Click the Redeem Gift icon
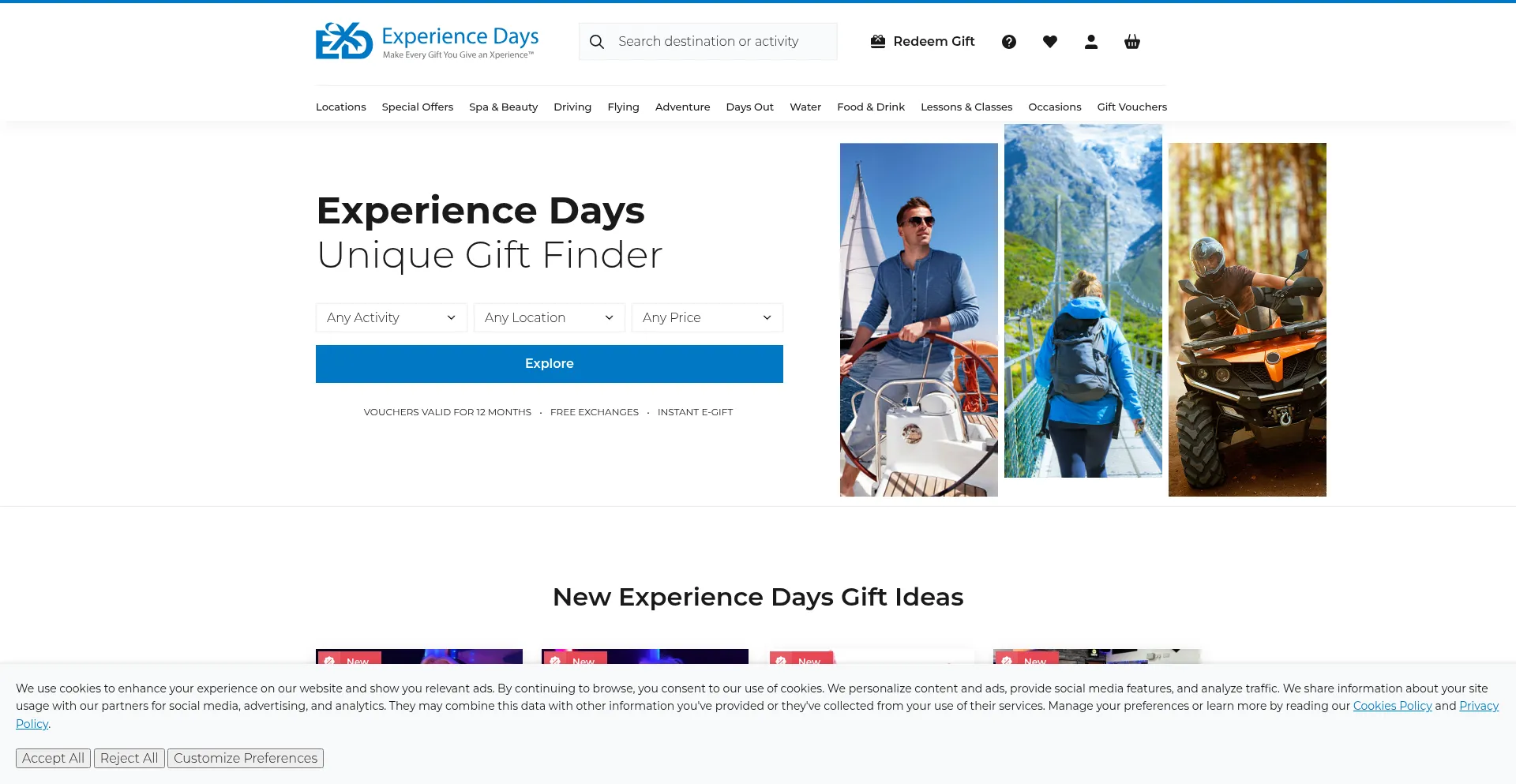Viewport: 1516px width, 784px height. (x=878, y=42)
